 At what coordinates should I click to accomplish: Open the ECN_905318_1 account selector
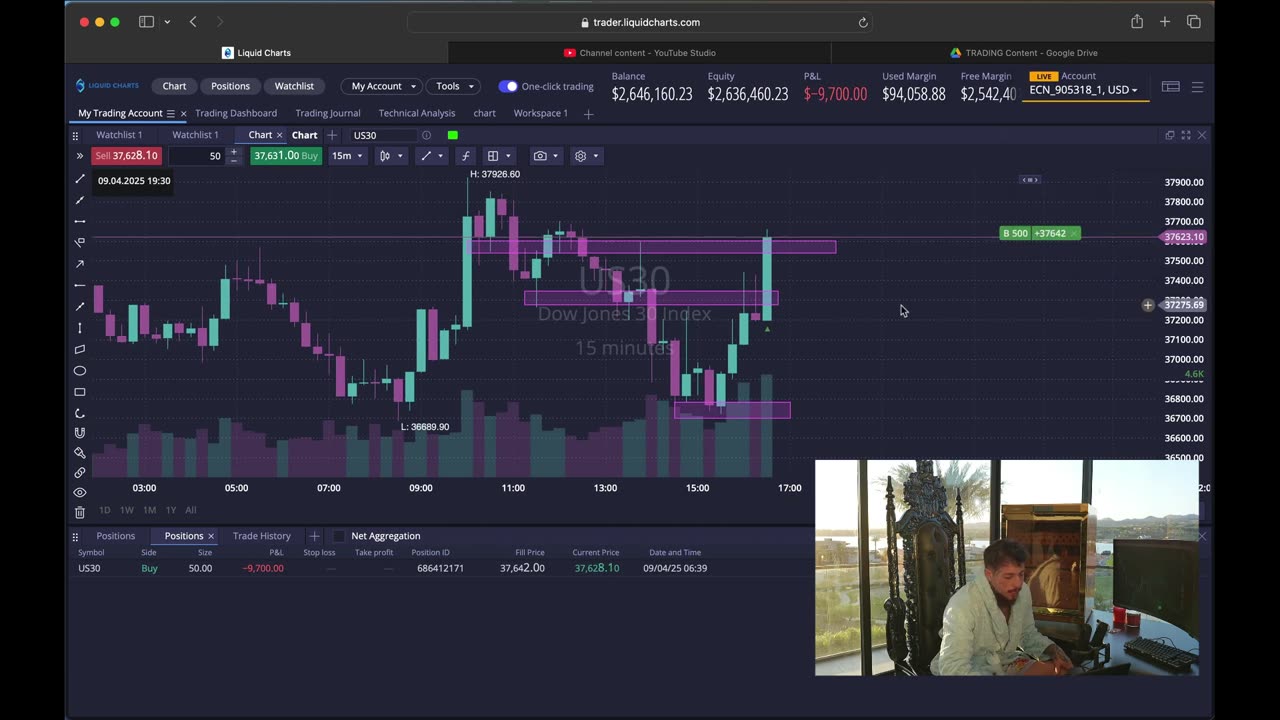coord(1083,90)
